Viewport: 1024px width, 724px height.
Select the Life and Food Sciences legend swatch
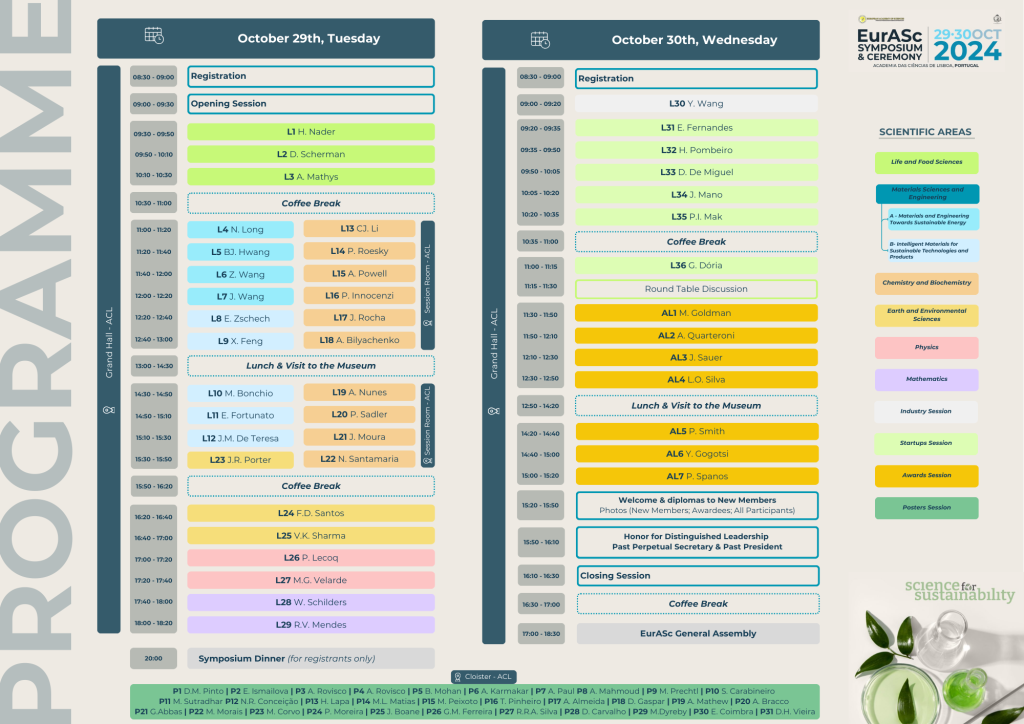click(x=926, y=162)
